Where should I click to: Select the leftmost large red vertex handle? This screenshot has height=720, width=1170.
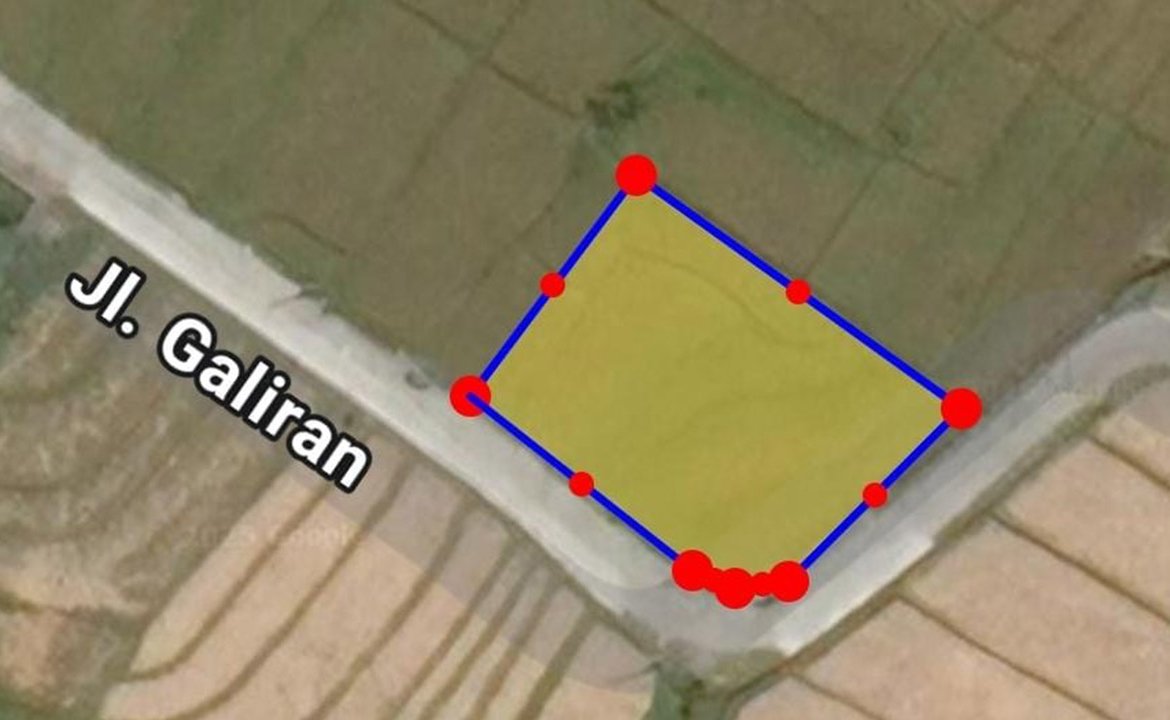pyautogui.click(x=470, y=395)
